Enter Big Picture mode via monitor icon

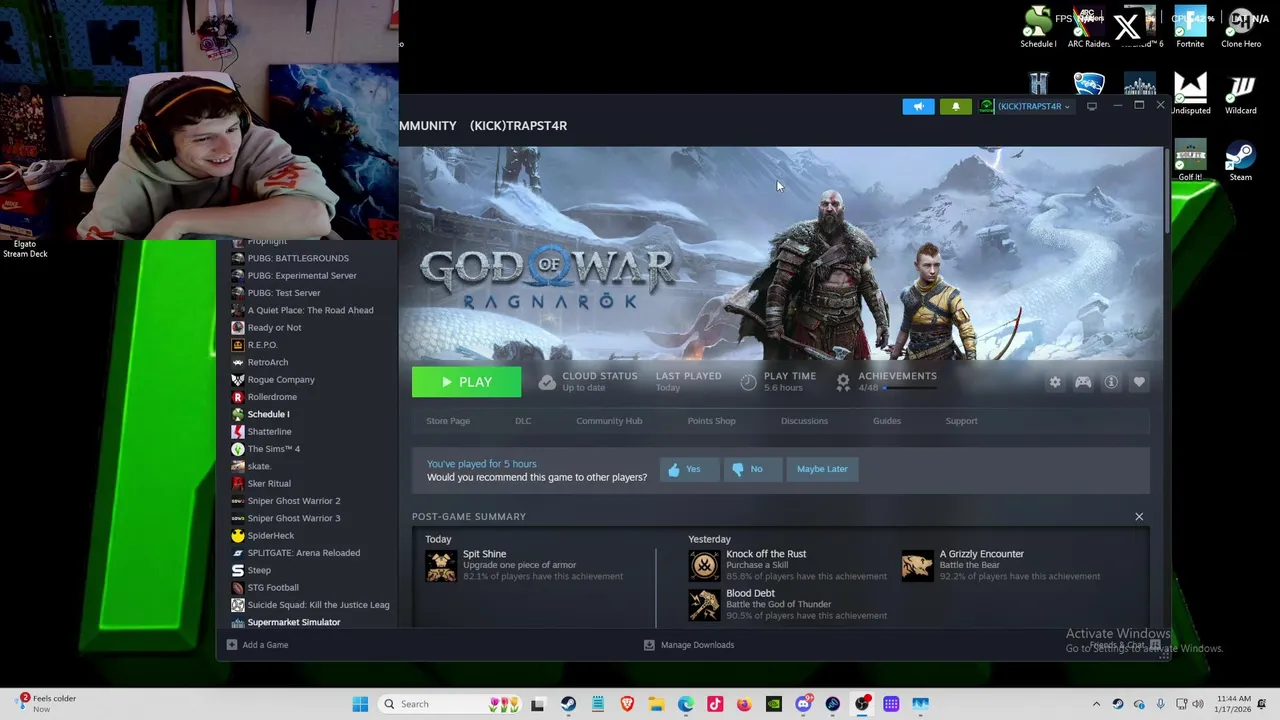click(1092, 106)
